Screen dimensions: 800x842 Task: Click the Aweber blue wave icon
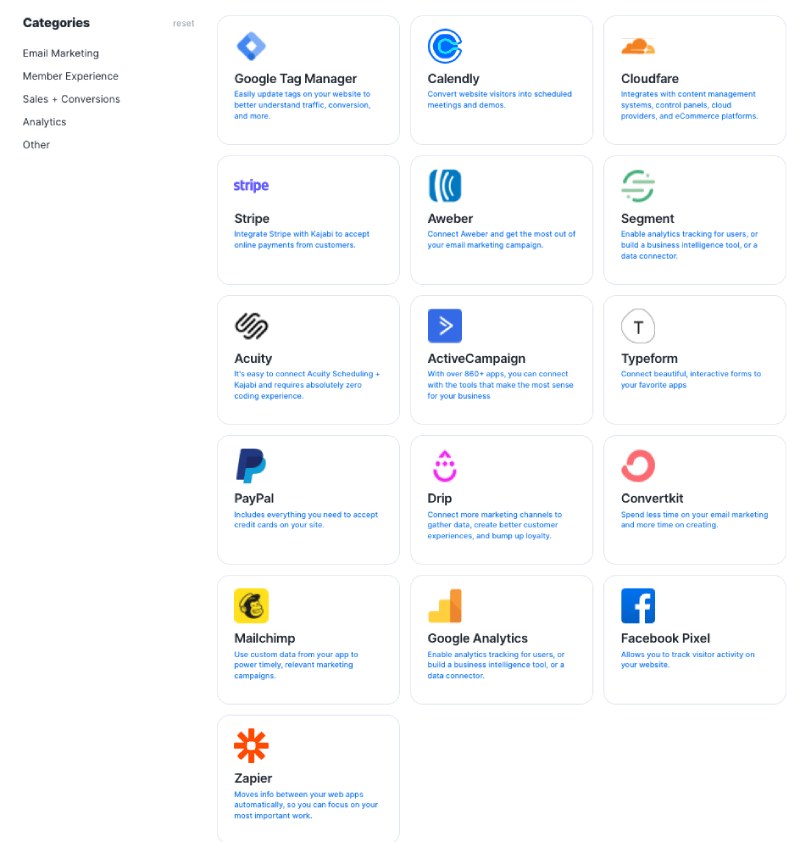[x=445, y=186]
